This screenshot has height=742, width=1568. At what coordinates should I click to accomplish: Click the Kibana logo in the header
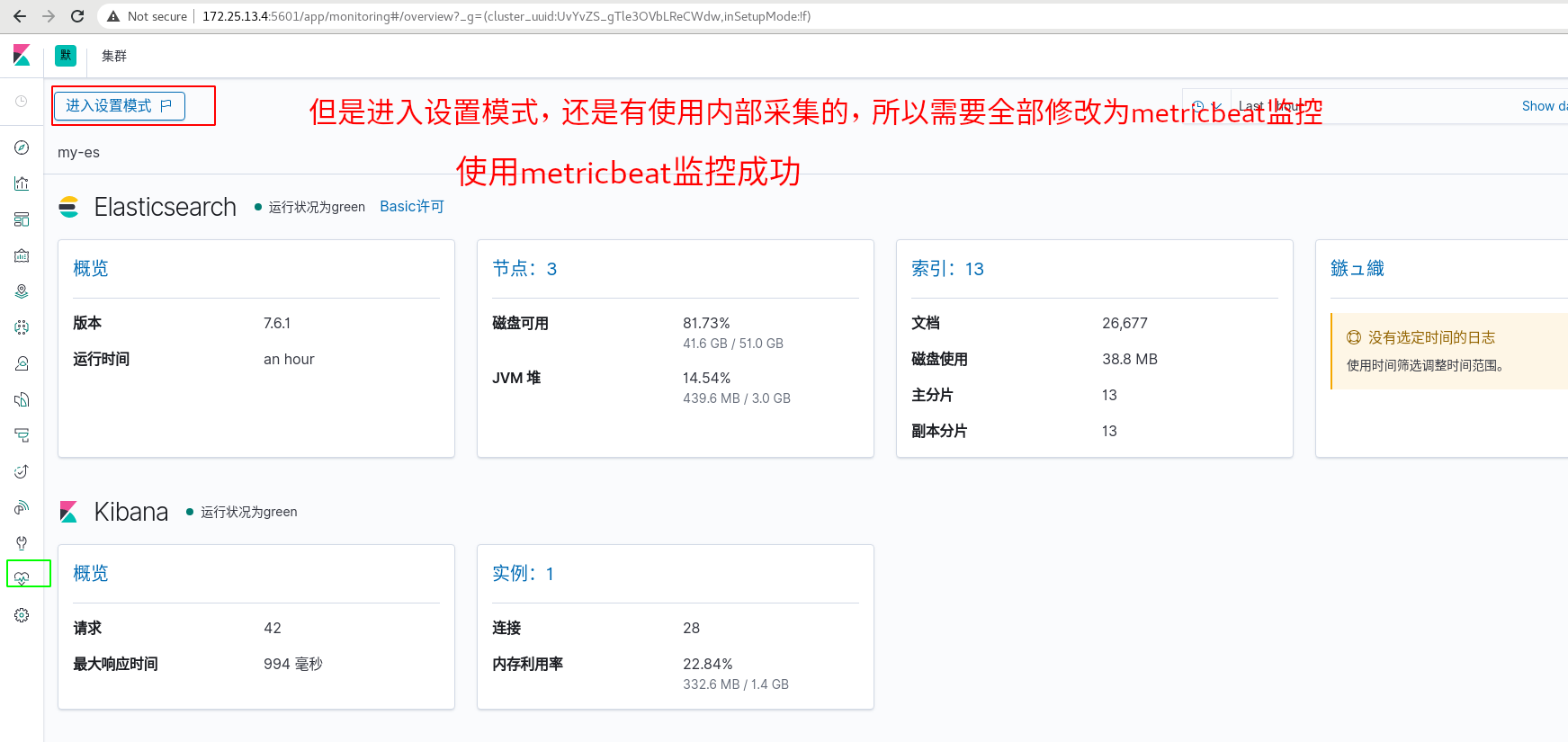pos(22,56)
